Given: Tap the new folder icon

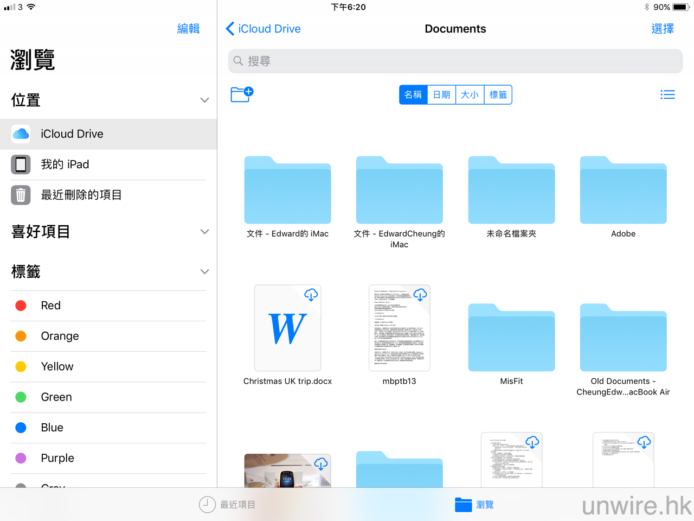Looking at the screenshot, I should tap(242, 94).
